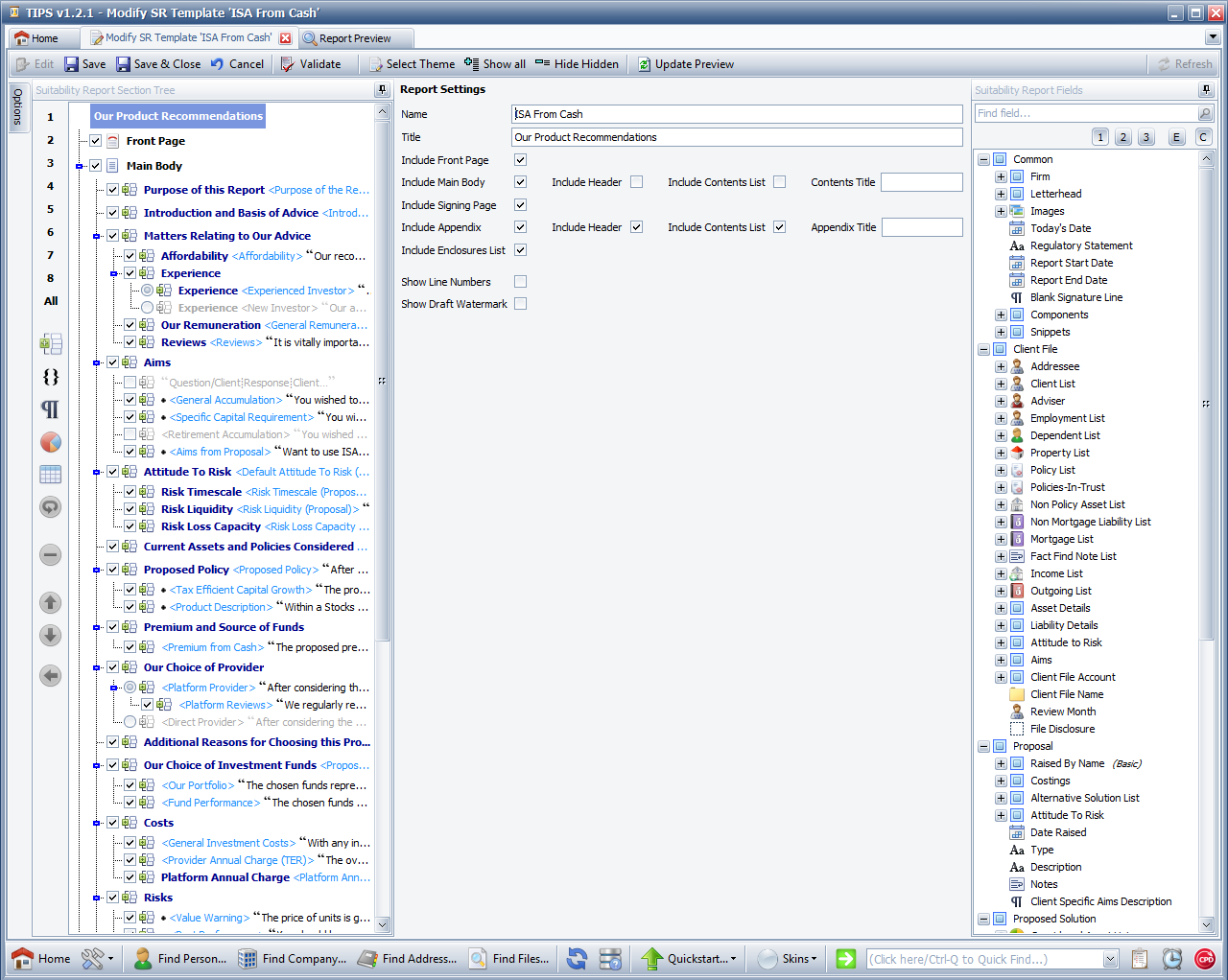Click the table grid icon in left toolbar

pyautogui.click(x=51, y=475)
